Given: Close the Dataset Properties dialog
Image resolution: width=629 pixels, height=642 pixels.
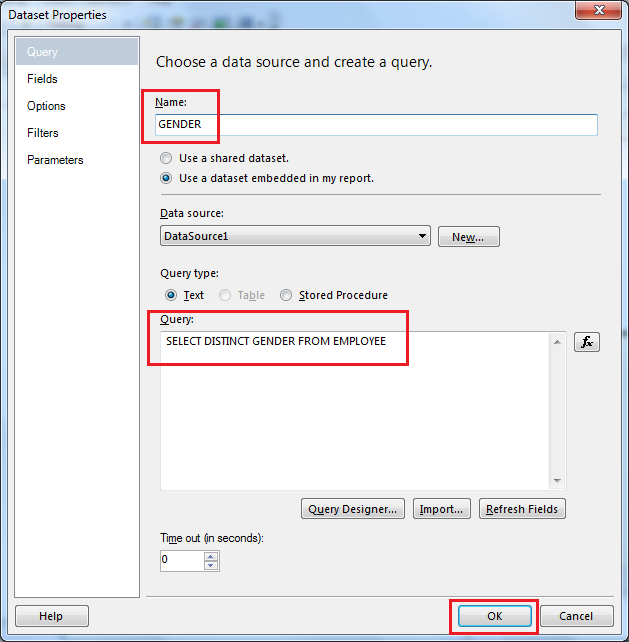Looking at the screenshot, I should (598, 10).
